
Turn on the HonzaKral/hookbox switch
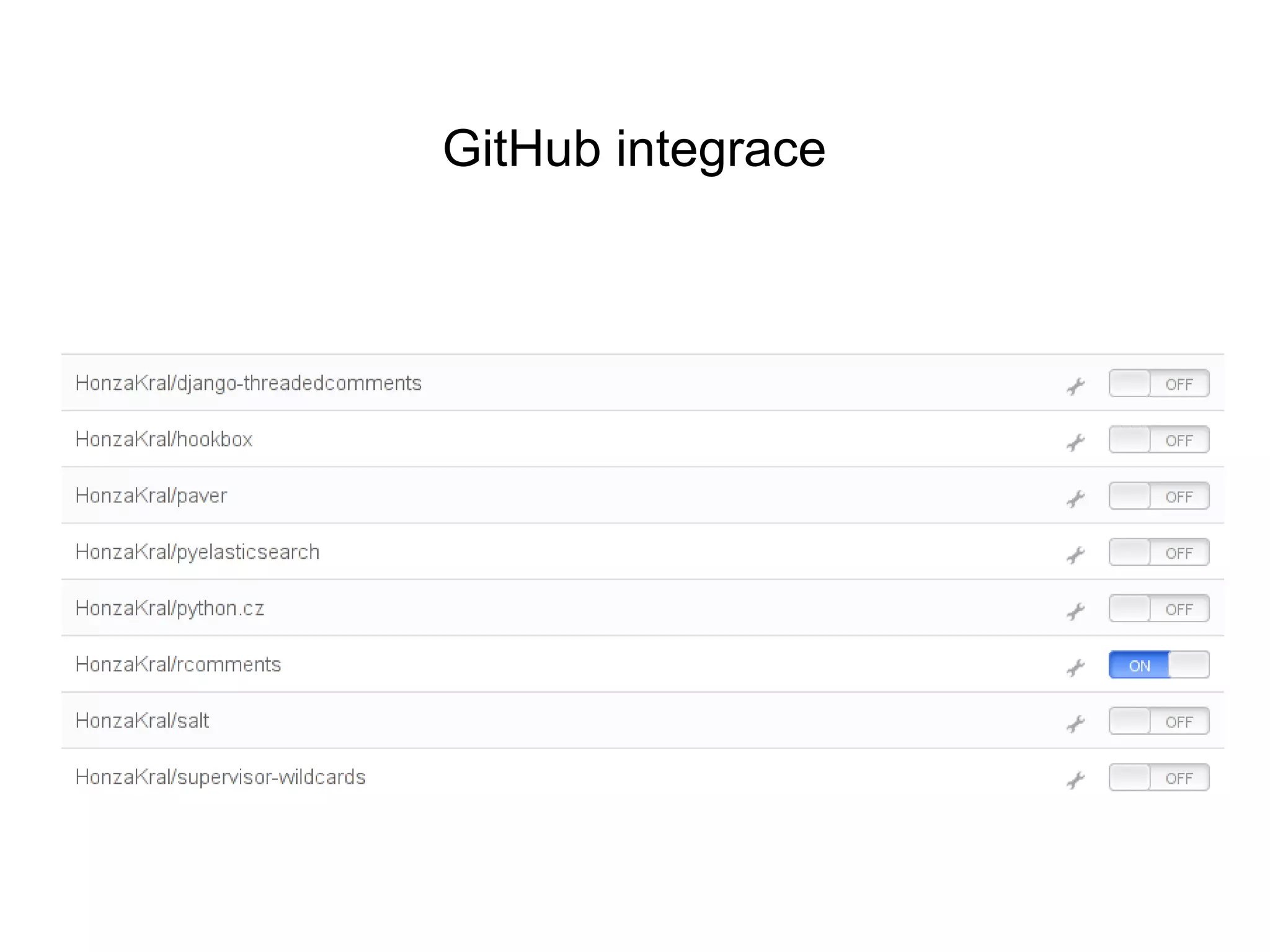coord(1158,440)
